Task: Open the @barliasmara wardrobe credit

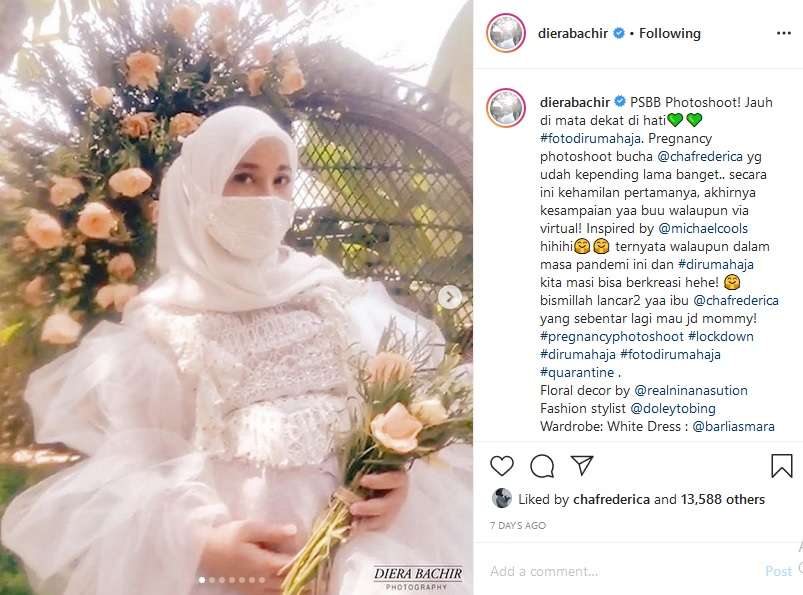Action: 733,426
